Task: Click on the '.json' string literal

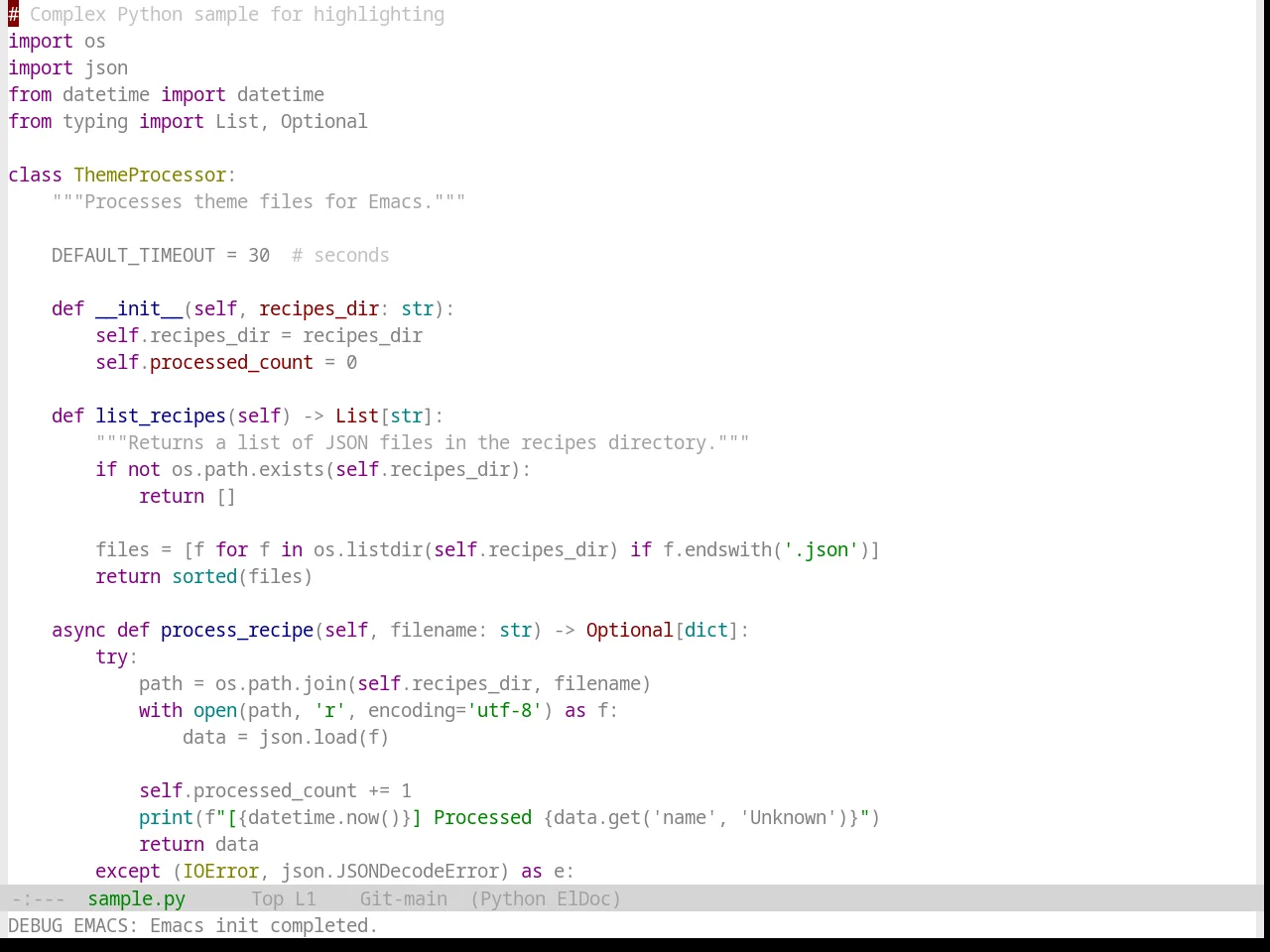Action: [x=821, y=549]
